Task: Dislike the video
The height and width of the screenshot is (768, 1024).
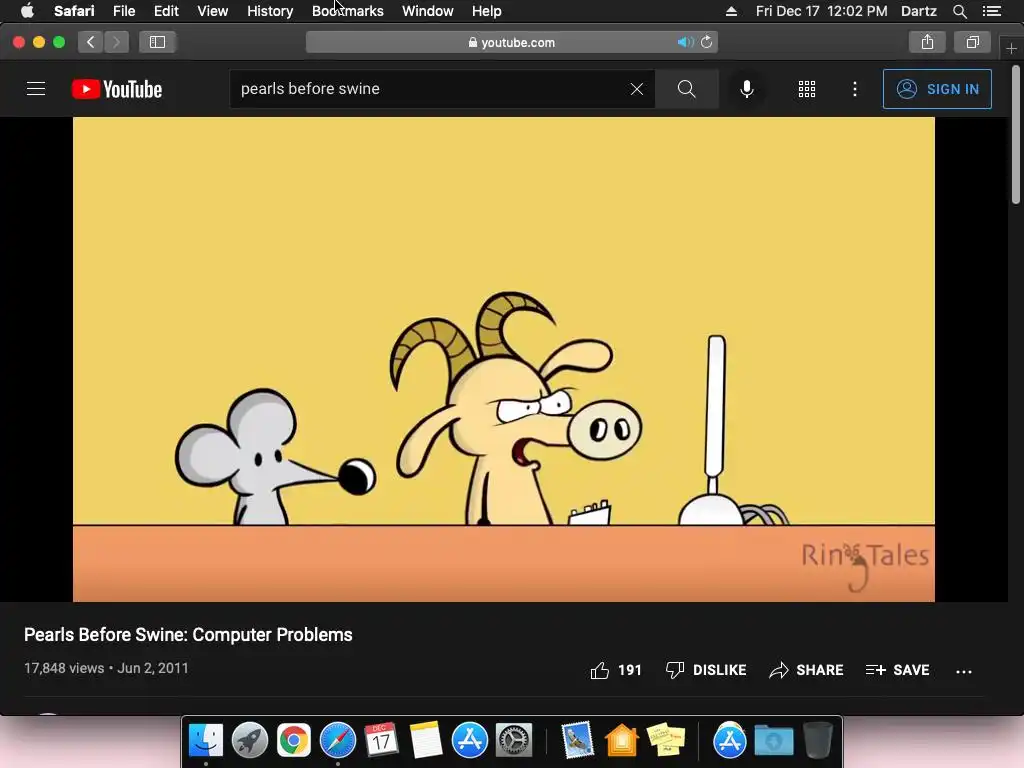Action: click(x=706, y=670)
